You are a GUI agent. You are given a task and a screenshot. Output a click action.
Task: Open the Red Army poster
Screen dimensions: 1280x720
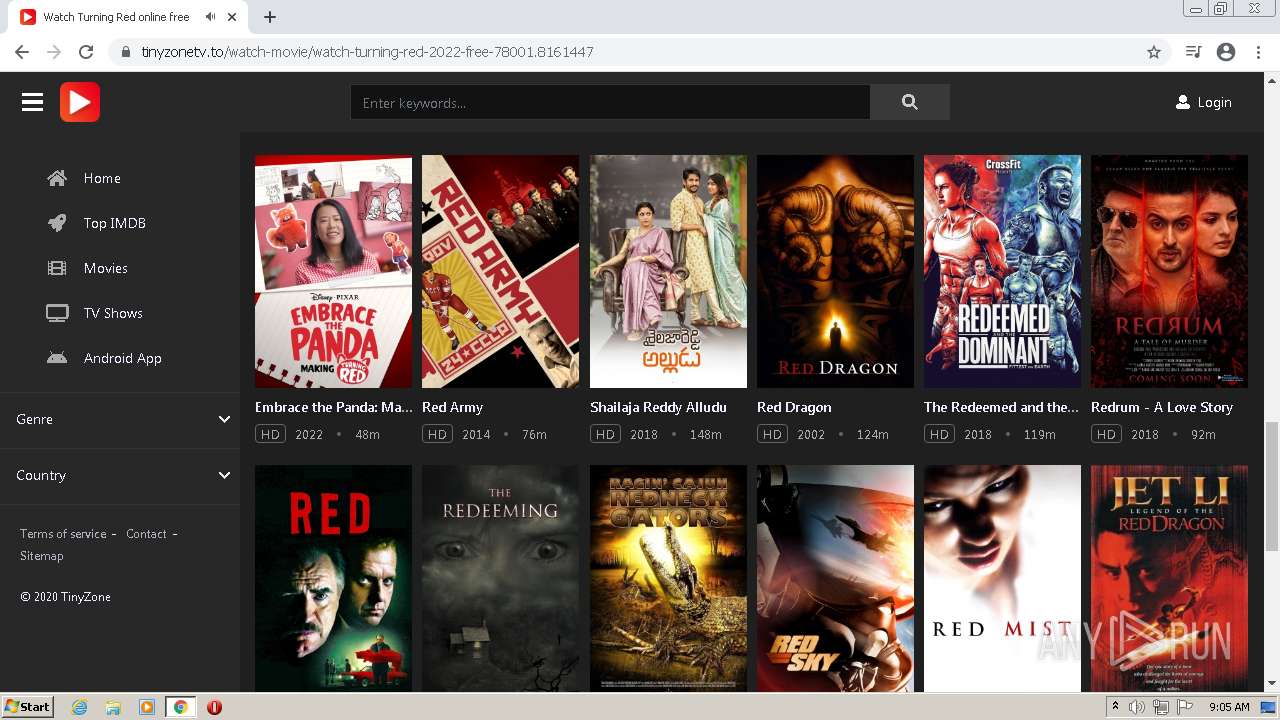tap(500, 271)
